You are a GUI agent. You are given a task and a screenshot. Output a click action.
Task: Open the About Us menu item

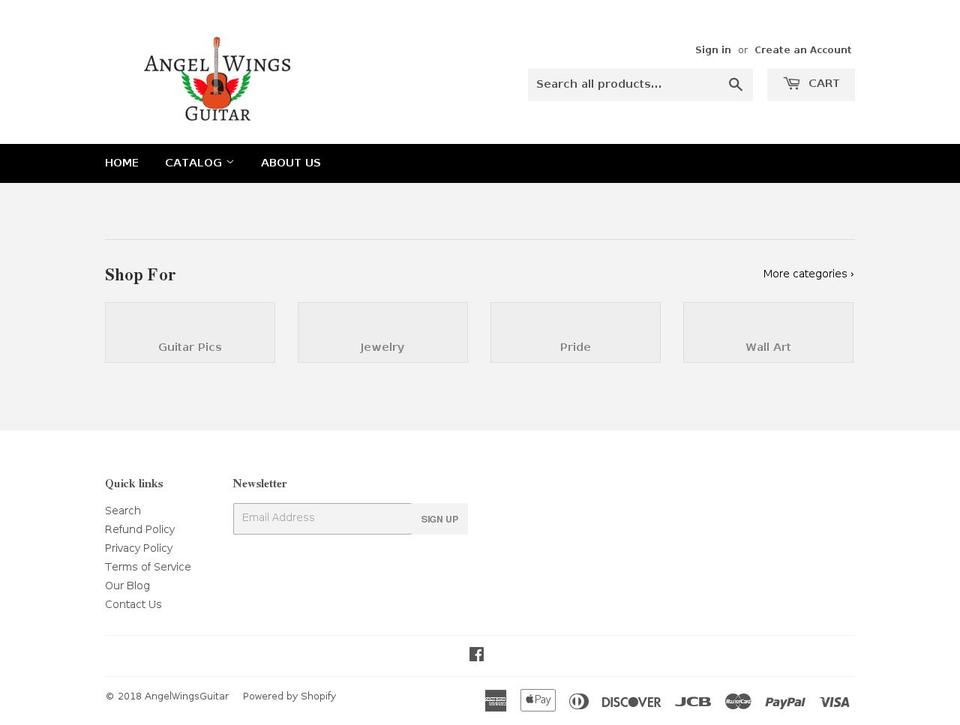[291, 163]
